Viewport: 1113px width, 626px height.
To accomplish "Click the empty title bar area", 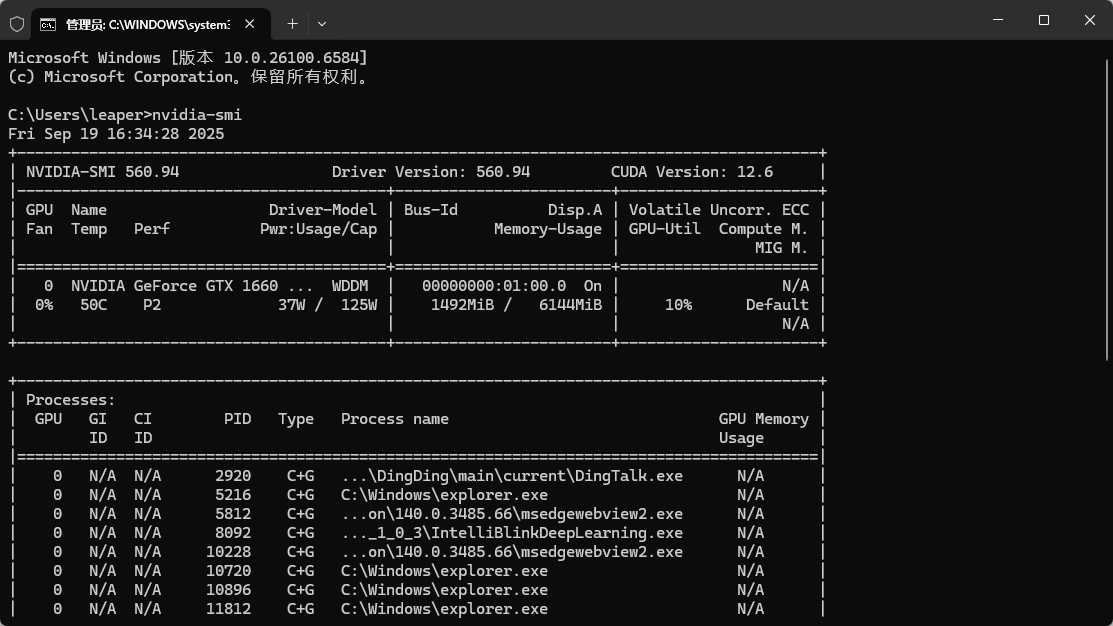I will point(650,20).
